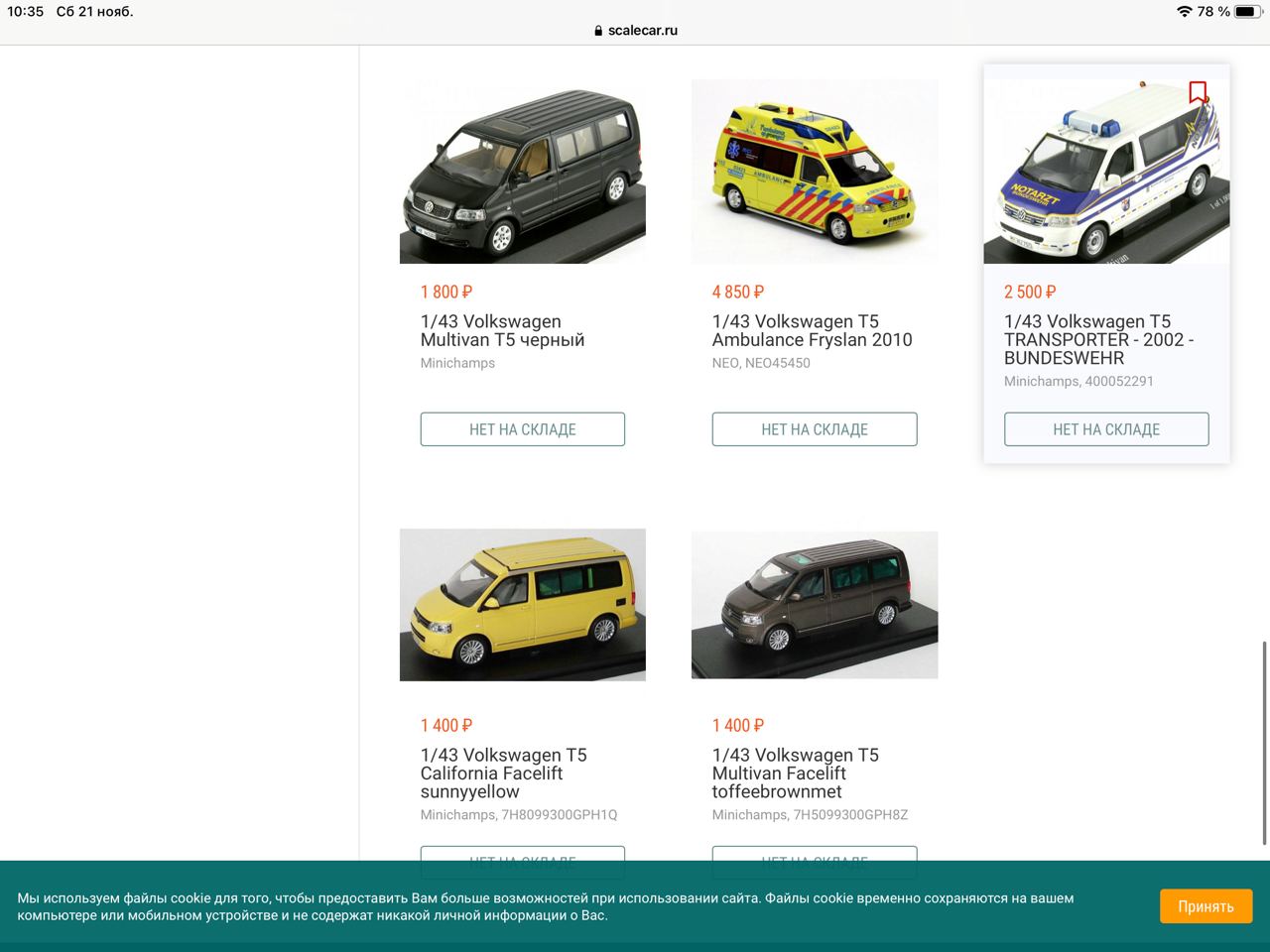Tap the 'Сб 21 нояб.' date
Image resolution: width=1270 pixels, height=952 pixels.
95,12
